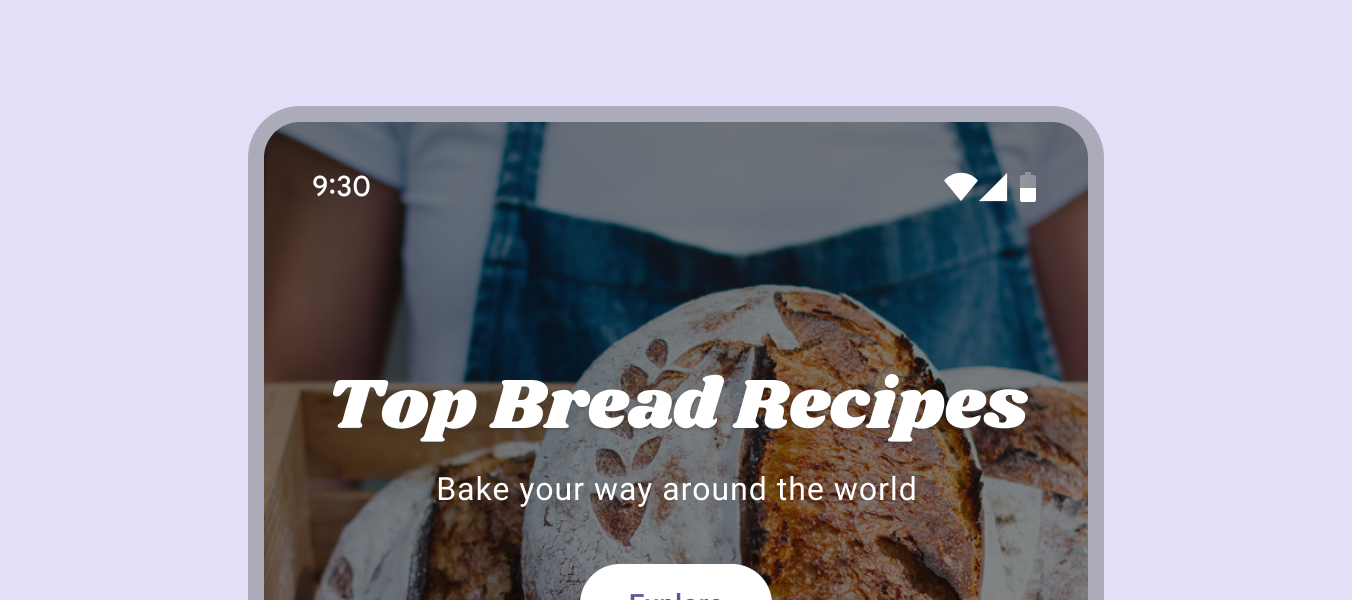Select the Bake your way around the world subtitle
The image size is (1352, 600).
point(676,490)
